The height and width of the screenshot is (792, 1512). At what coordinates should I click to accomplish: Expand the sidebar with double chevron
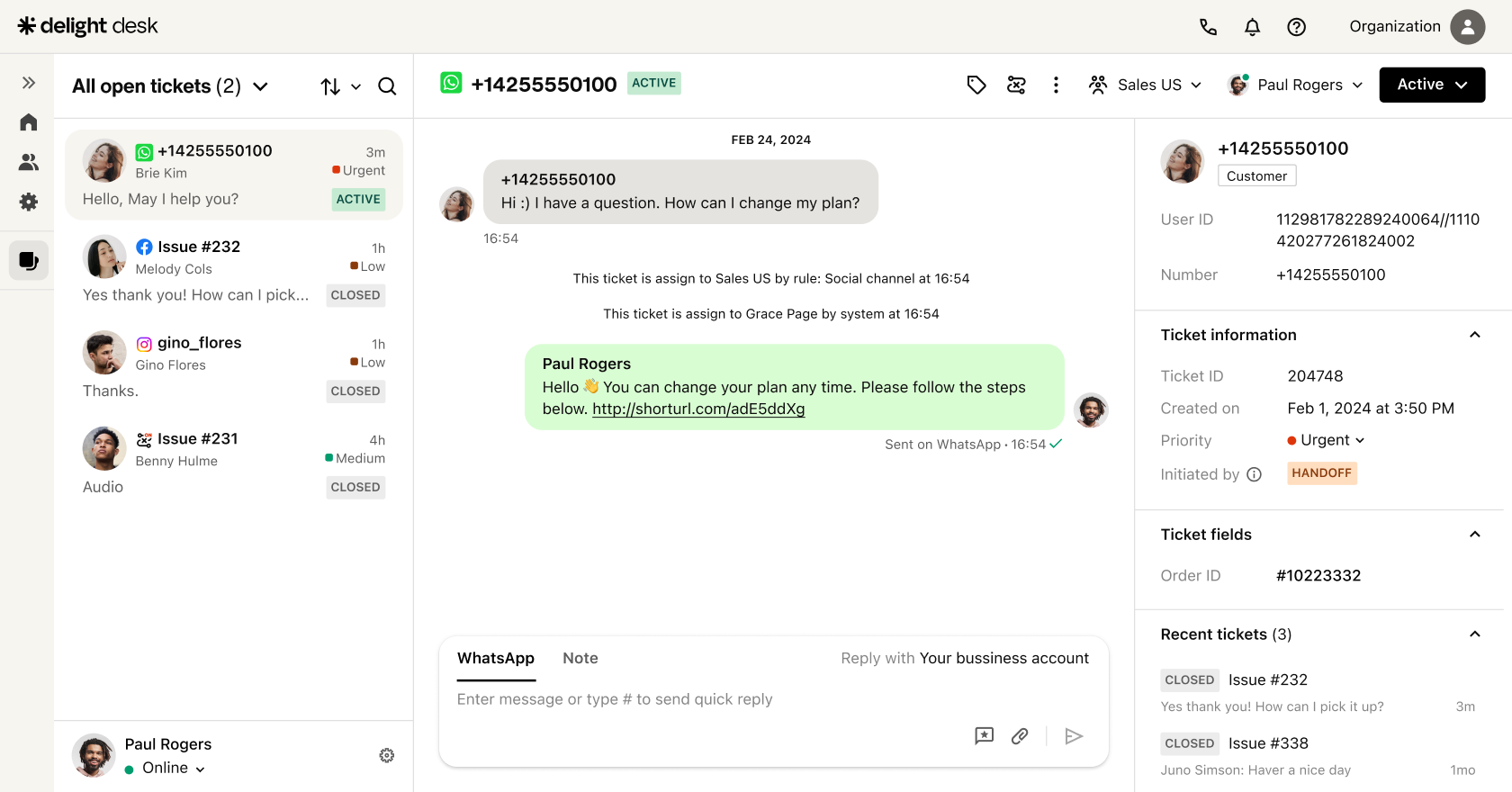29,83
